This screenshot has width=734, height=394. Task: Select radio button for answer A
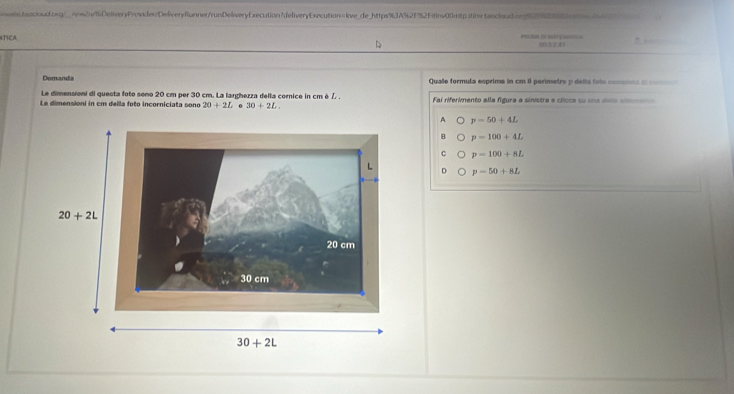461,120
